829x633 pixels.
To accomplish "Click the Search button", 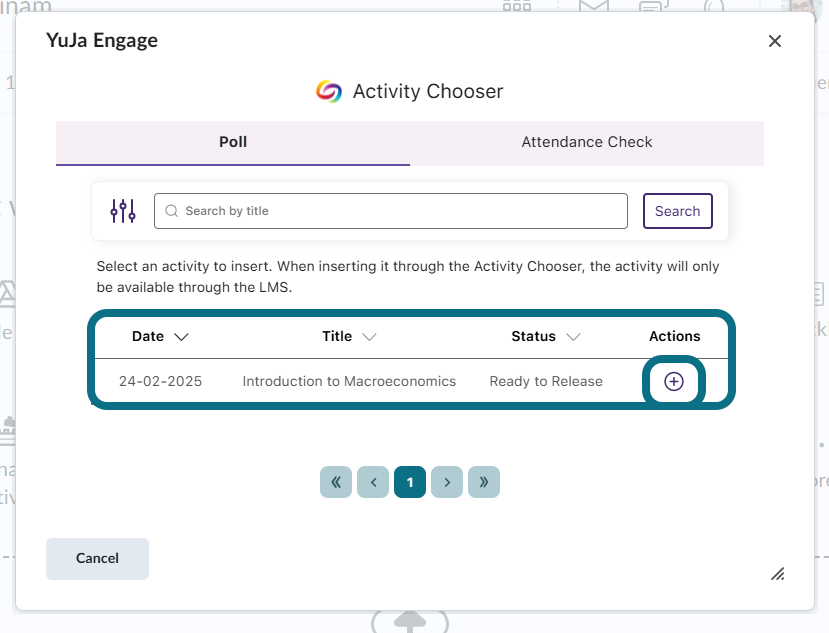I will (x=677, y=211).
